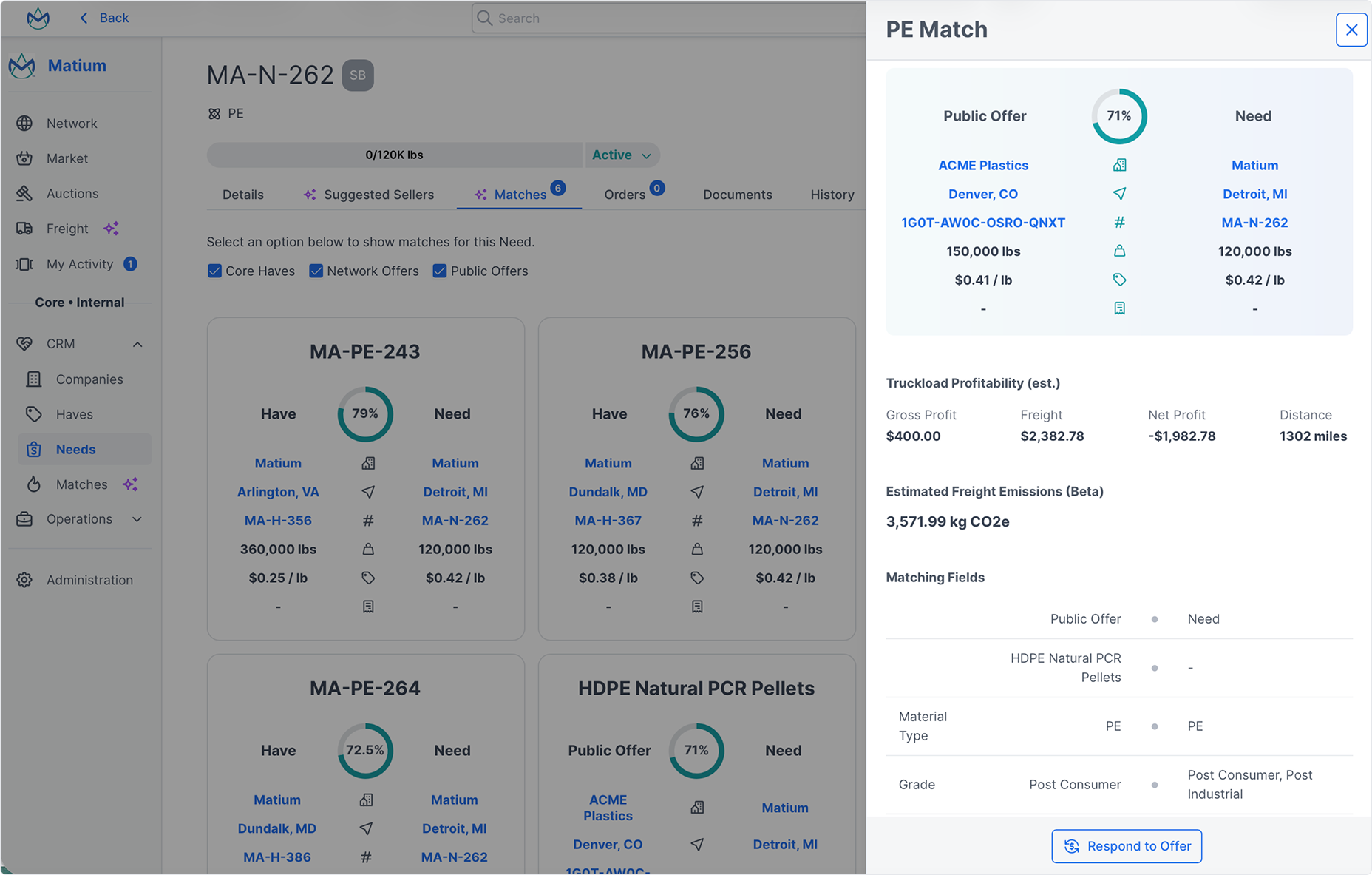
Task: Open the Active status dropdown
Action: coord(622,155)
